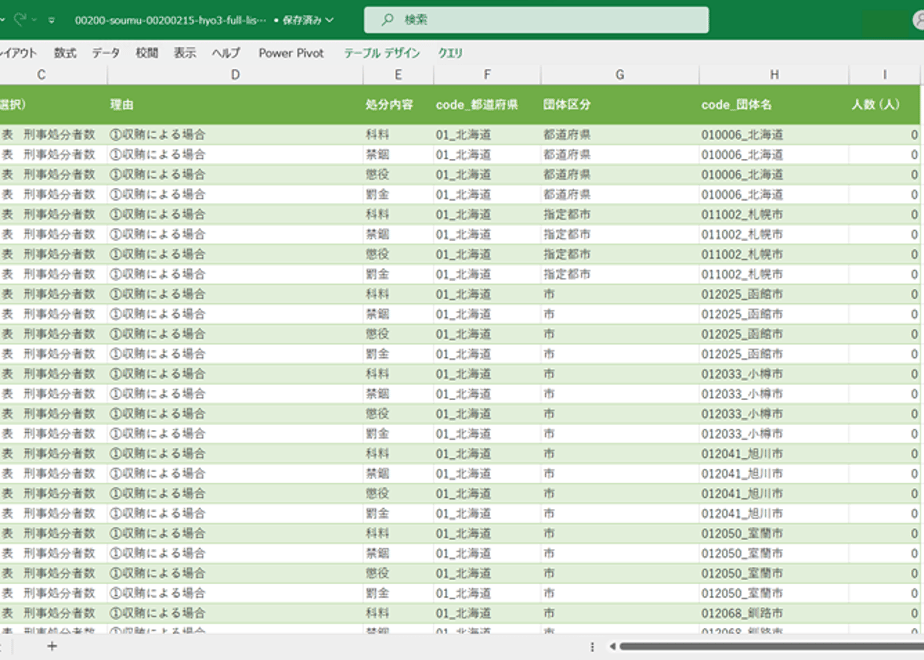Click the 団体区分 table header cell
The width and height of the screenshot is (924, 660).
click(620, 105)
